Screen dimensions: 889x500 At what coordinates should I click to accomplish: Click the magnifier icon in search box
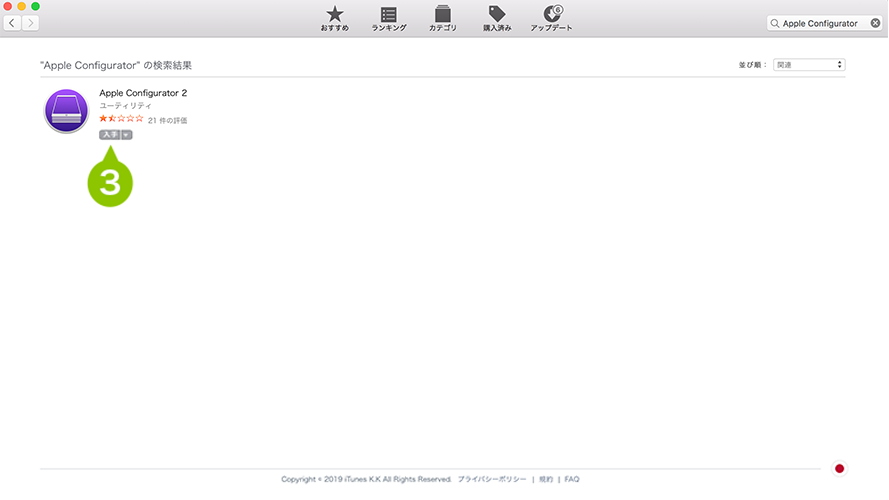pos(774,23)
